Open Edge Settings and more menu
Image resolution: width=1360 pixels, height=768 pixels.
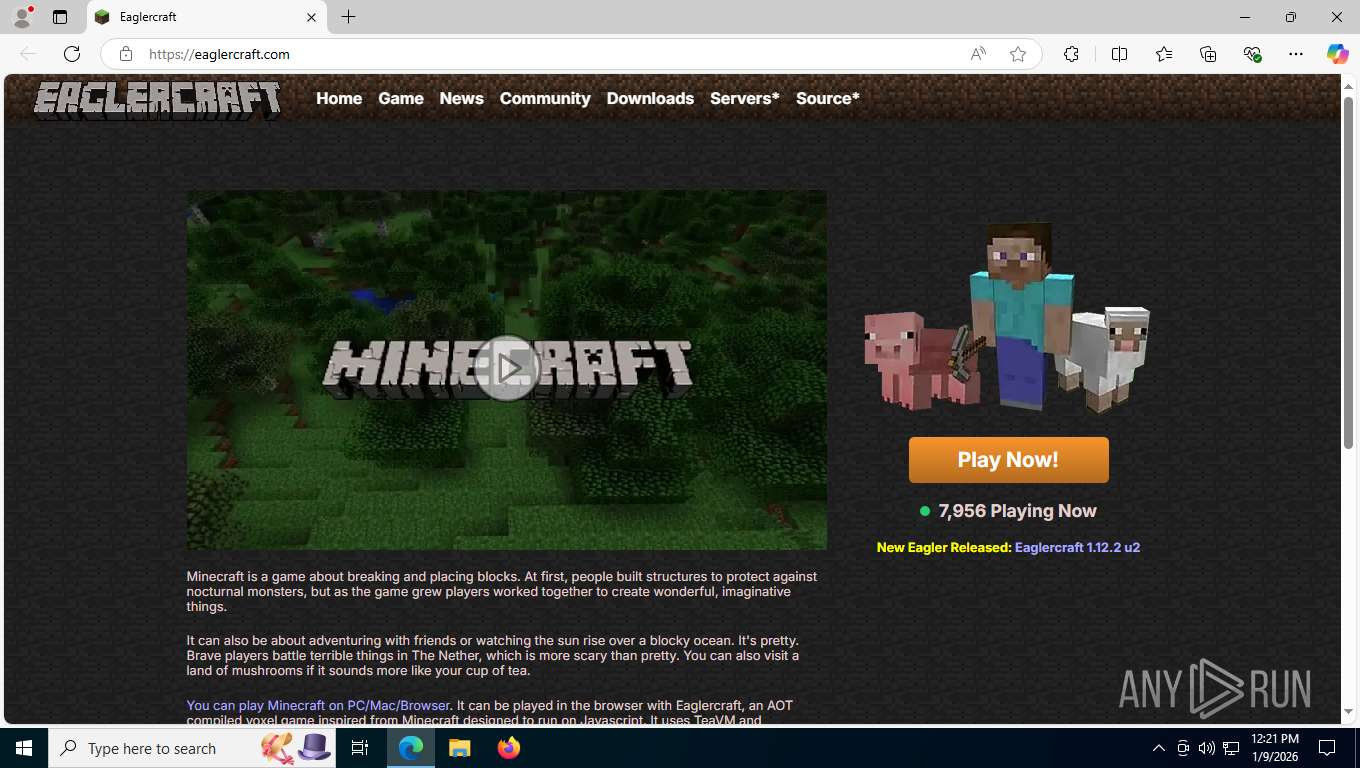click(1296, 54)
